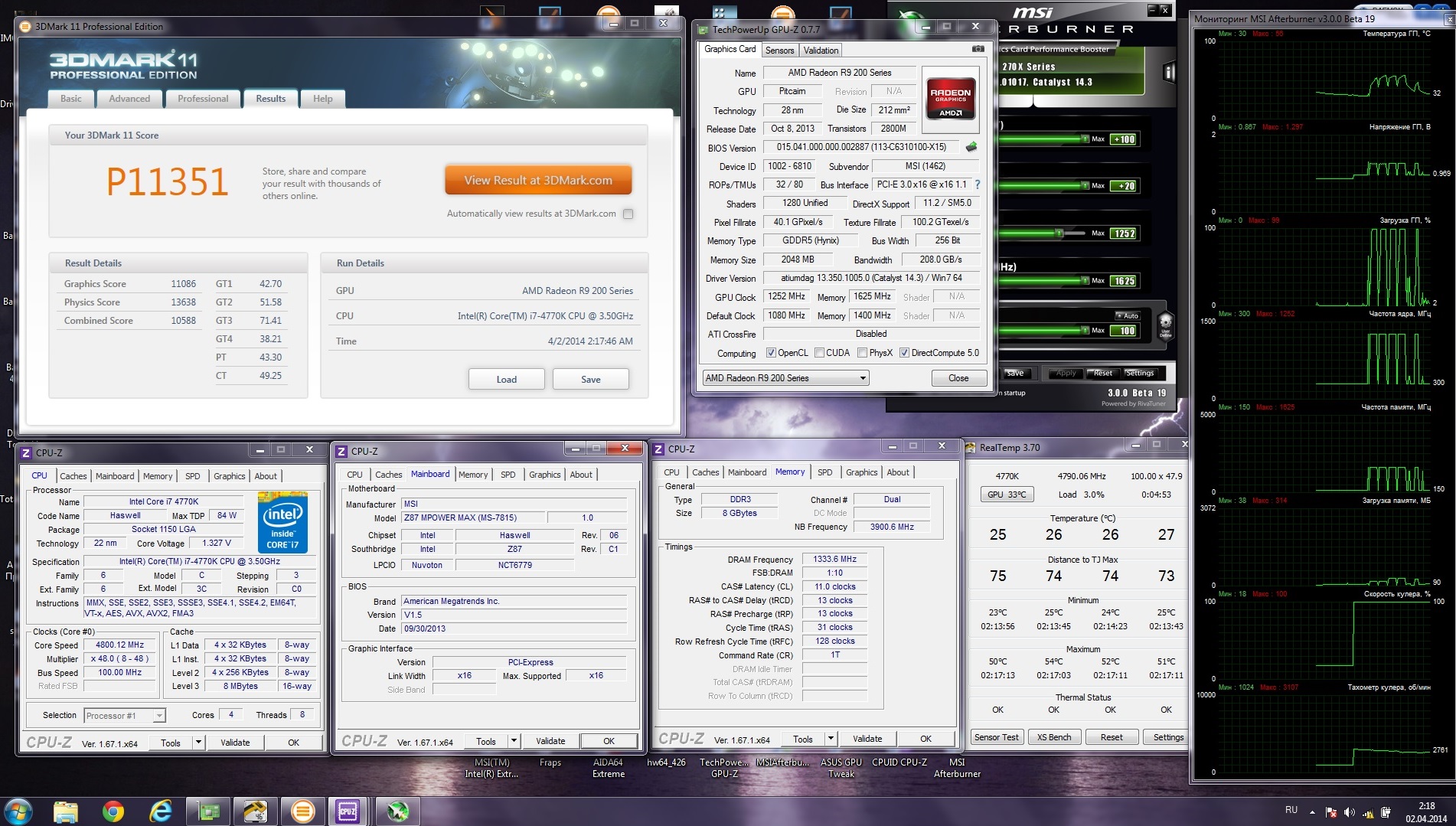Adjust the Afterburner fan speed slider at 100

pos(1085,331)
